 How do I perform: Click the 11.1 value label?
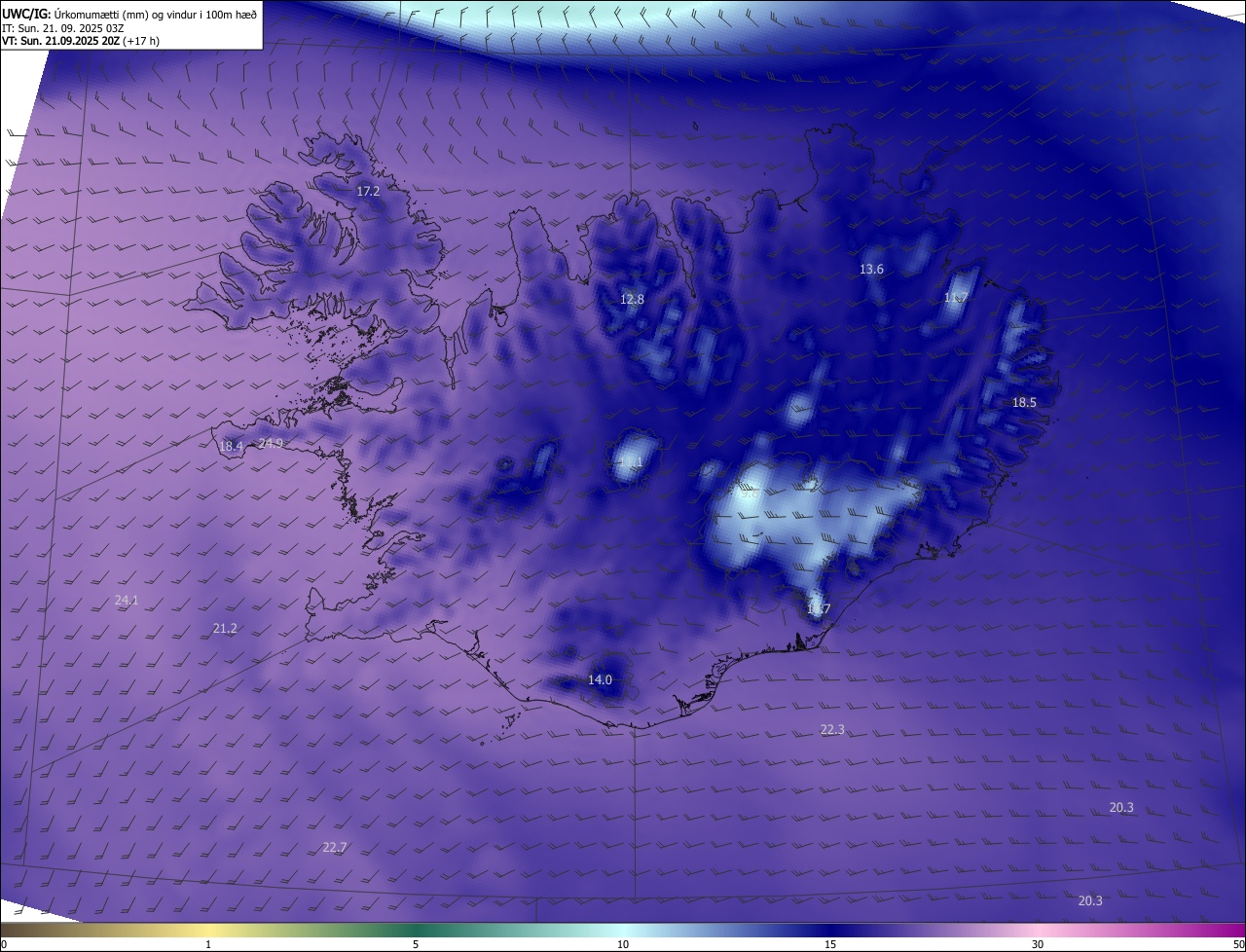point(631,462)
